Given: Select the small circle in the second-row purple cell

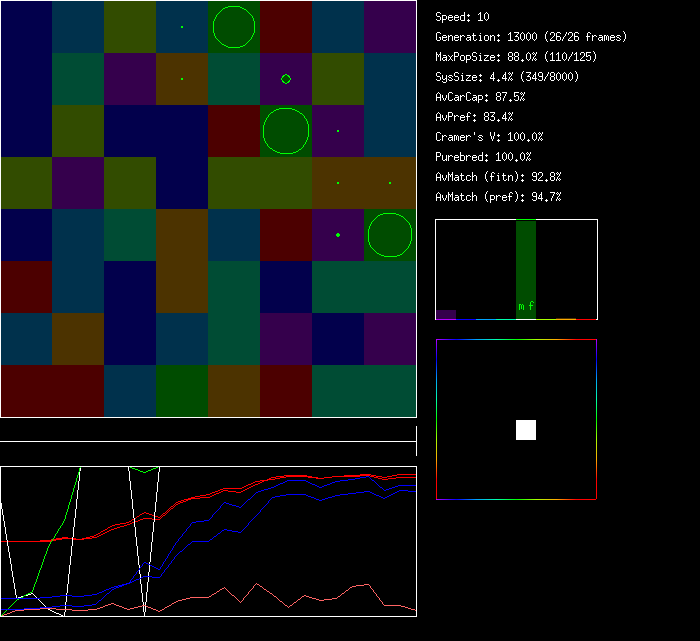Looking at the screenshot, I should tap(286, 79).
